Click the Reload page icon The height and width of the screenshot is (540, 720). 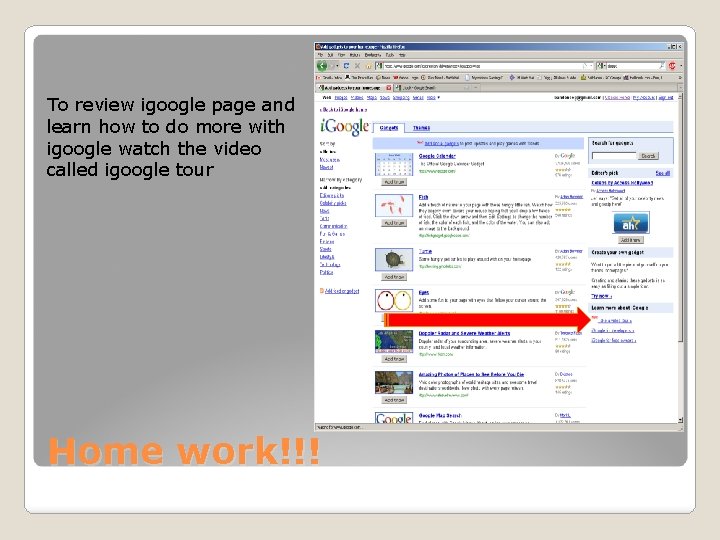[346, 66]
